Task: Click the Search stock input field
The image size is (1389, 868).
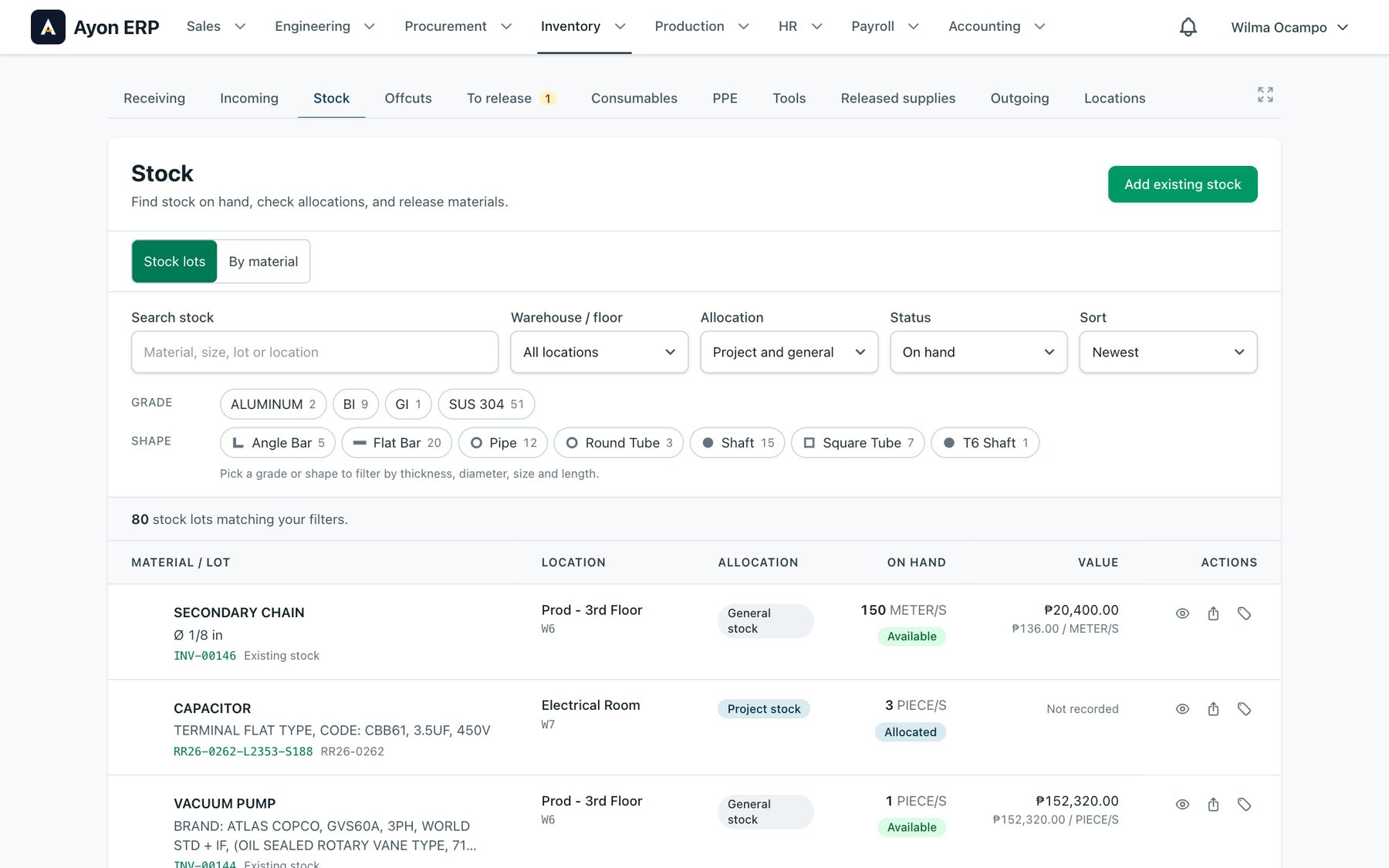Action: (315, 353)
